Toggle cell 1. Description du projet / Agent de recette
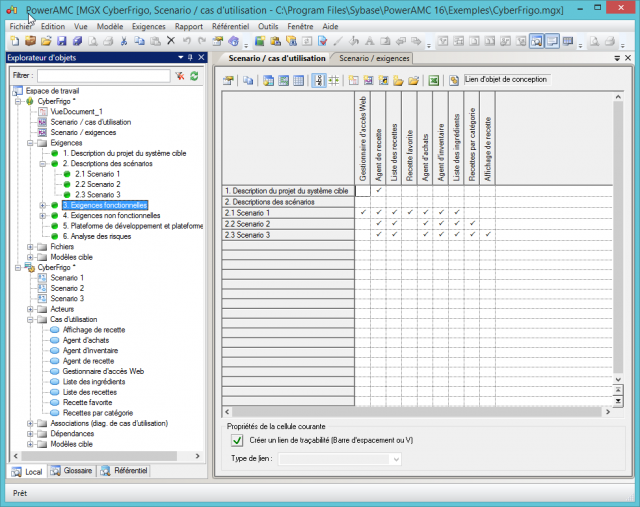640x507 pixels. click(x=379, y=191)
